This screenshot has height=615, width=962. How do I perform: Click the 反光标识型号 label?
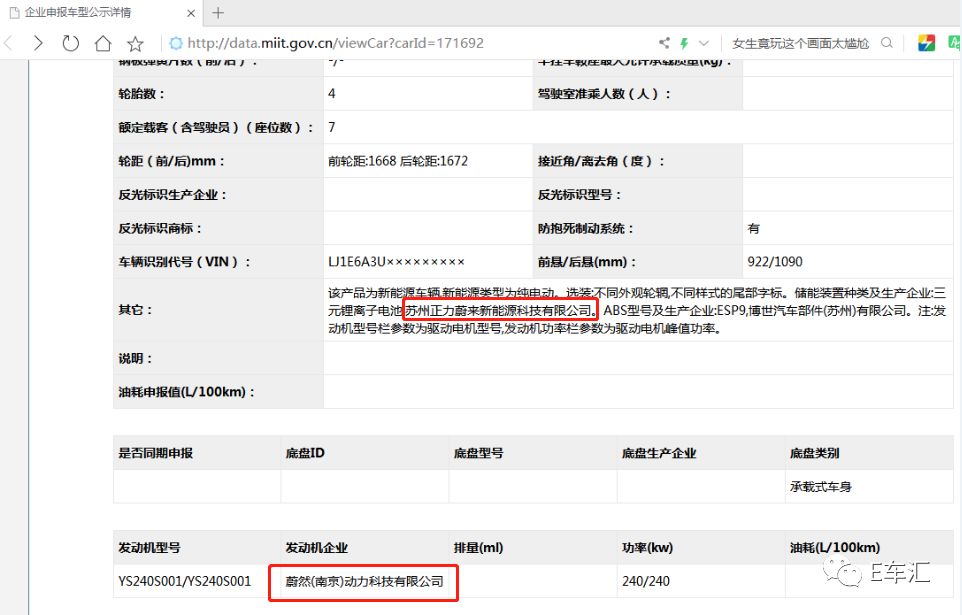coord(580,195)
